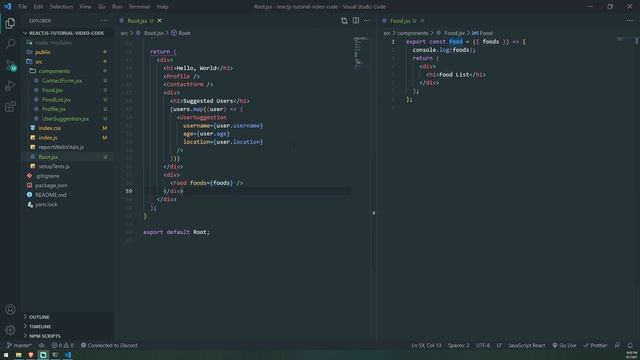640x360 pixels.
Task: Open More Actions for Food.jsx editor group
Action: pyautogui.click(x=629, y=21)
